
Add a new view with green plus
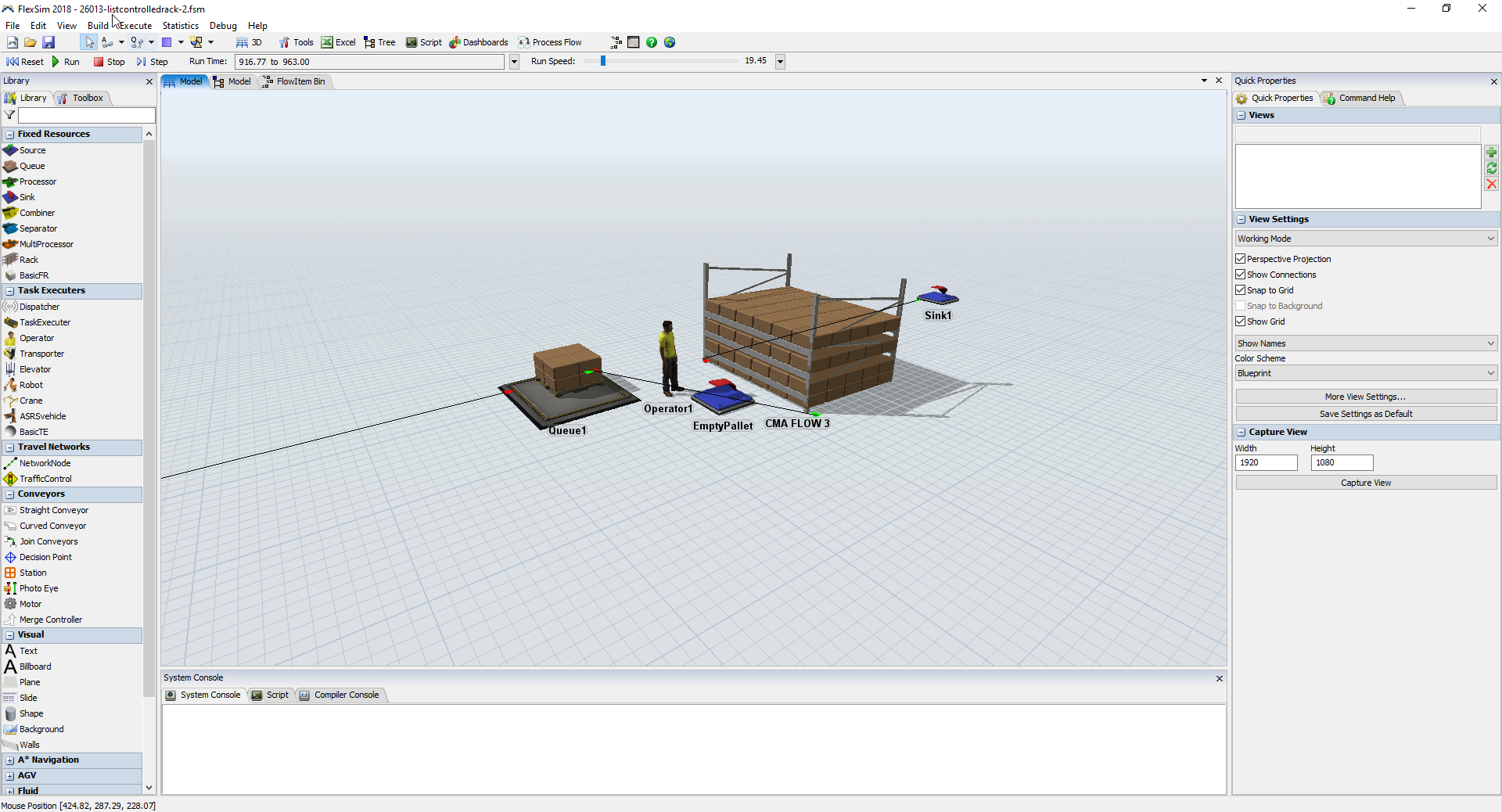(1491, 153)
